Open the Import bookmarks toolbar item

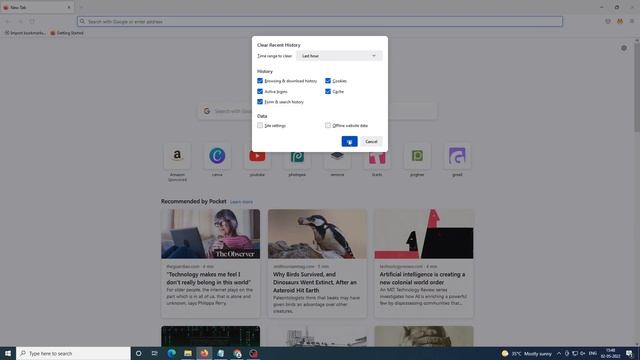(25, 33)
